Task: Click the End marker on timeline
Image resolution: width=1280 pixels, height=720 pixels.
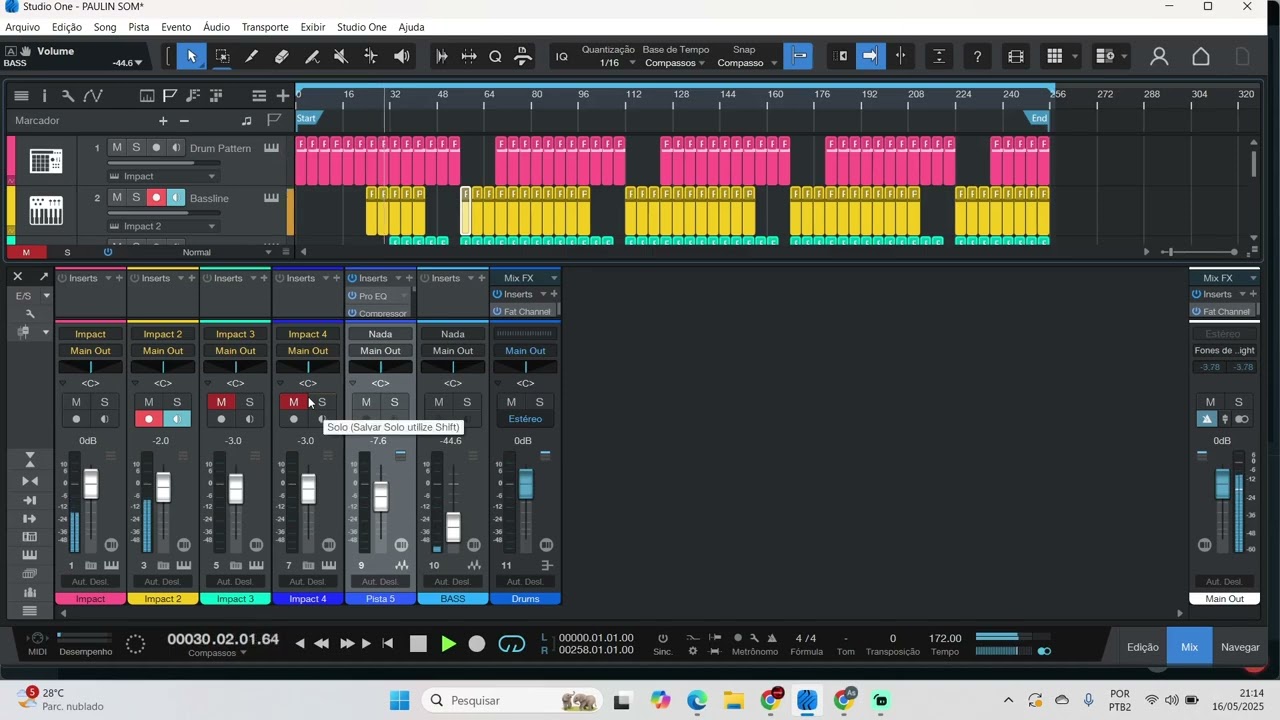Action: click(x=1039, y=118)
